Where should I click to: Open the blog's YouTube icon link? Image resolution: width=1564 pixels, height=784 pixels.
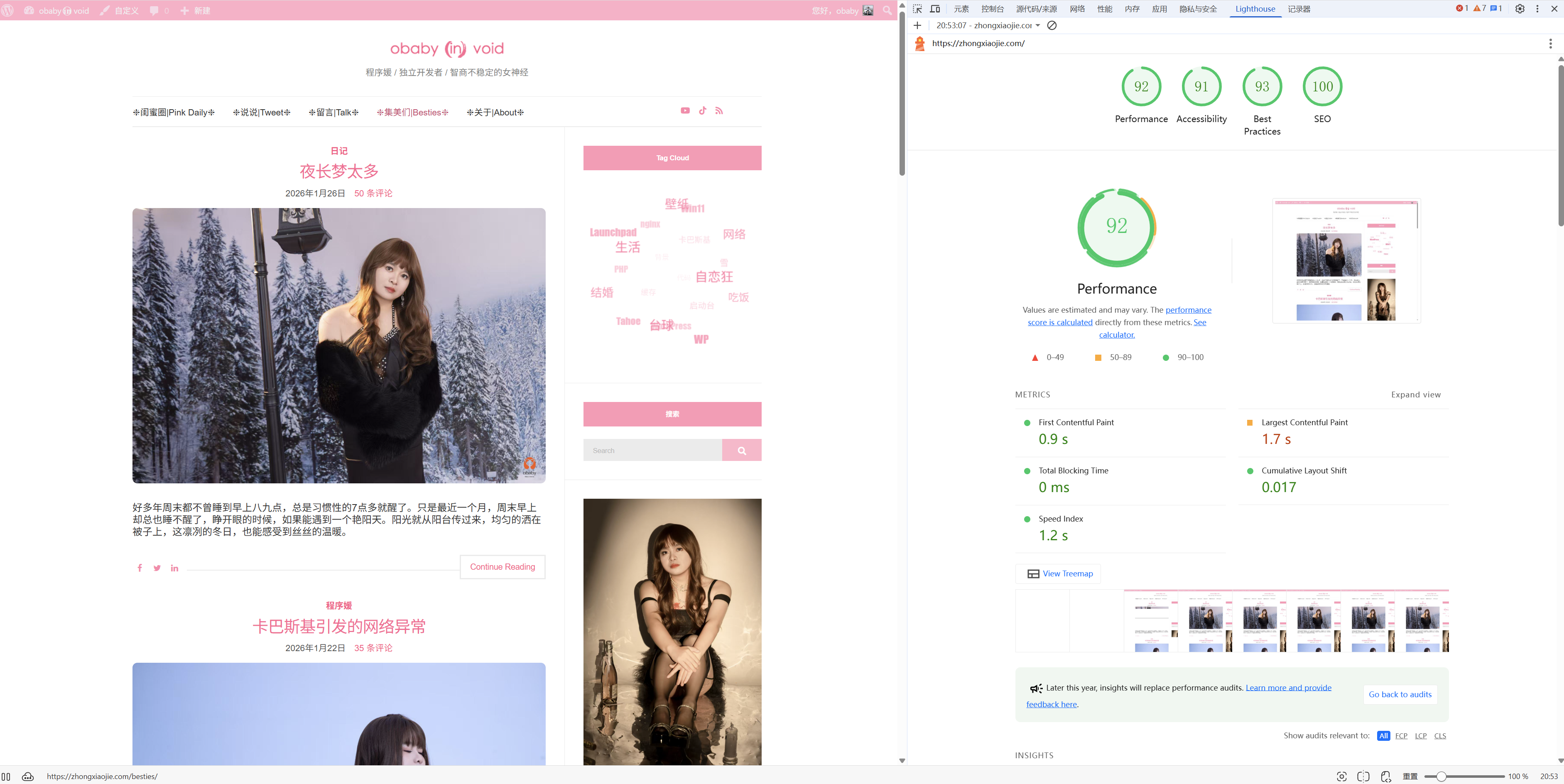point(685,110)
